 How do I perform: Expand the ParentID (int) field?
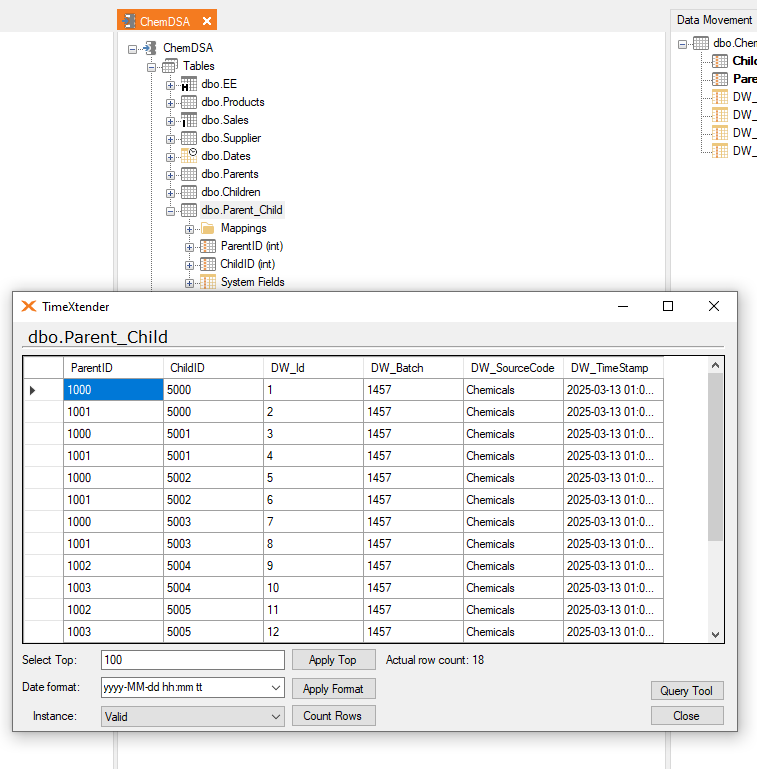point(189,247)
